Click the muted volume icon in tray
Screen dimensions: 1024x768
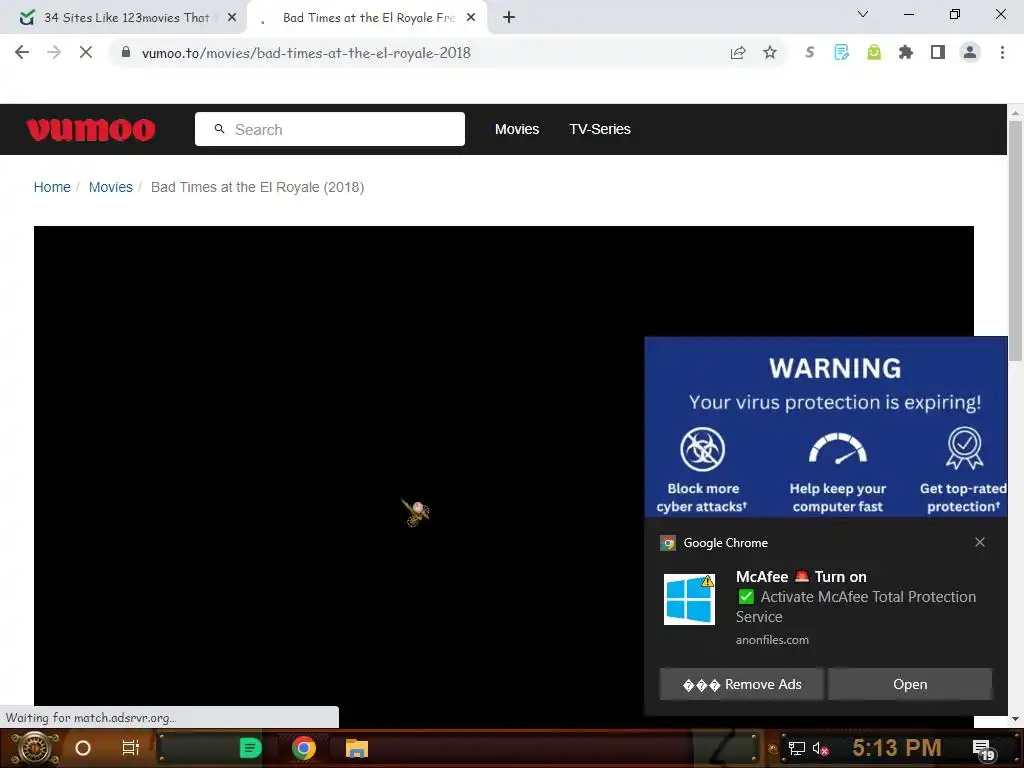[x=820, y=748]
